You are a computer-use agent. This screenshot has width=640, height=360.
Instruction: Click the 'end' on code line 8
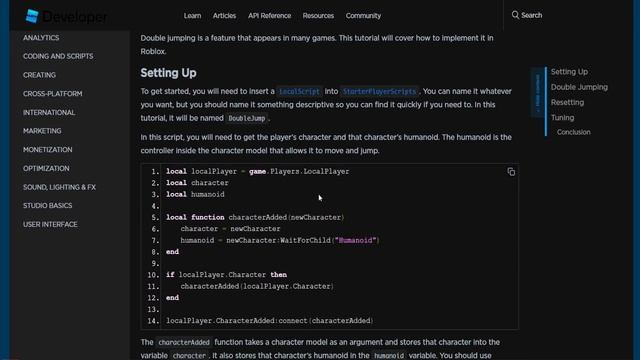coord(172,252)
